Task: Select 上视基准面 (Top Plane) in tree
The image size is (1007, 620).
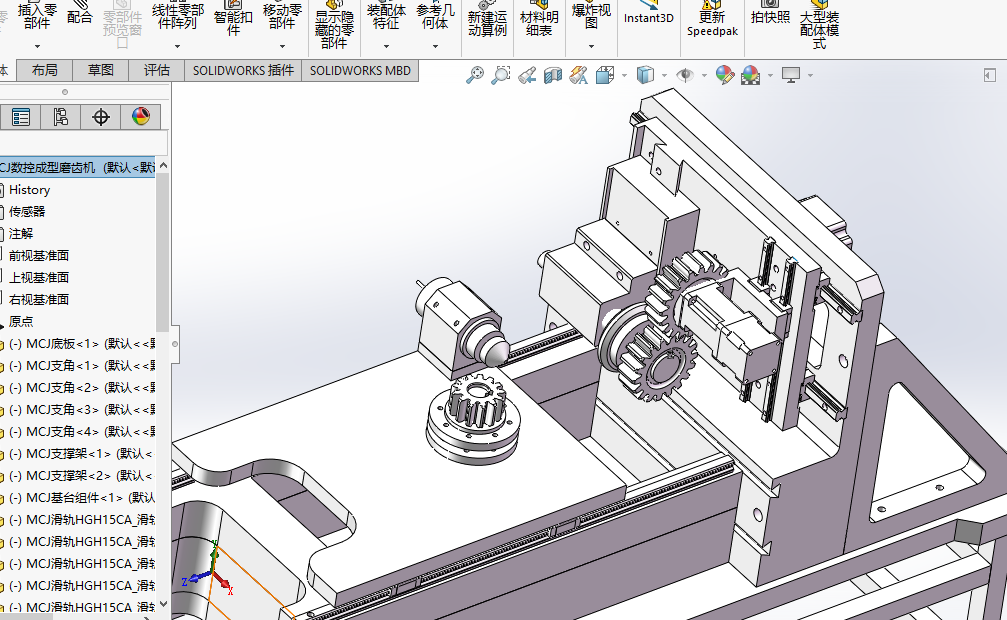Action: click(x=39, y=277)
